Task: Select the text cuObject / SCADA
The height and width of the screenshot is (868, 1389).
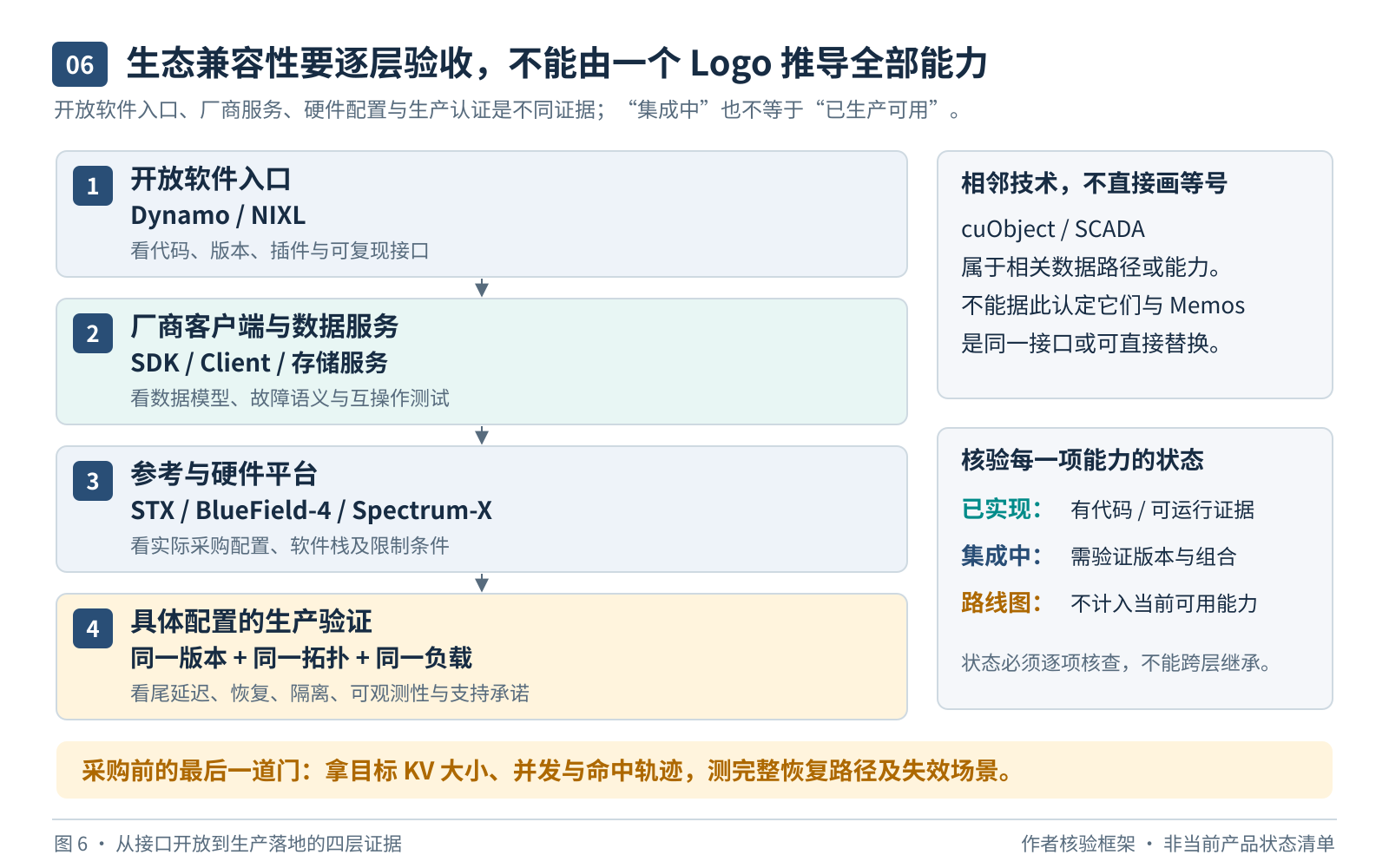Action: [1053, 229]
